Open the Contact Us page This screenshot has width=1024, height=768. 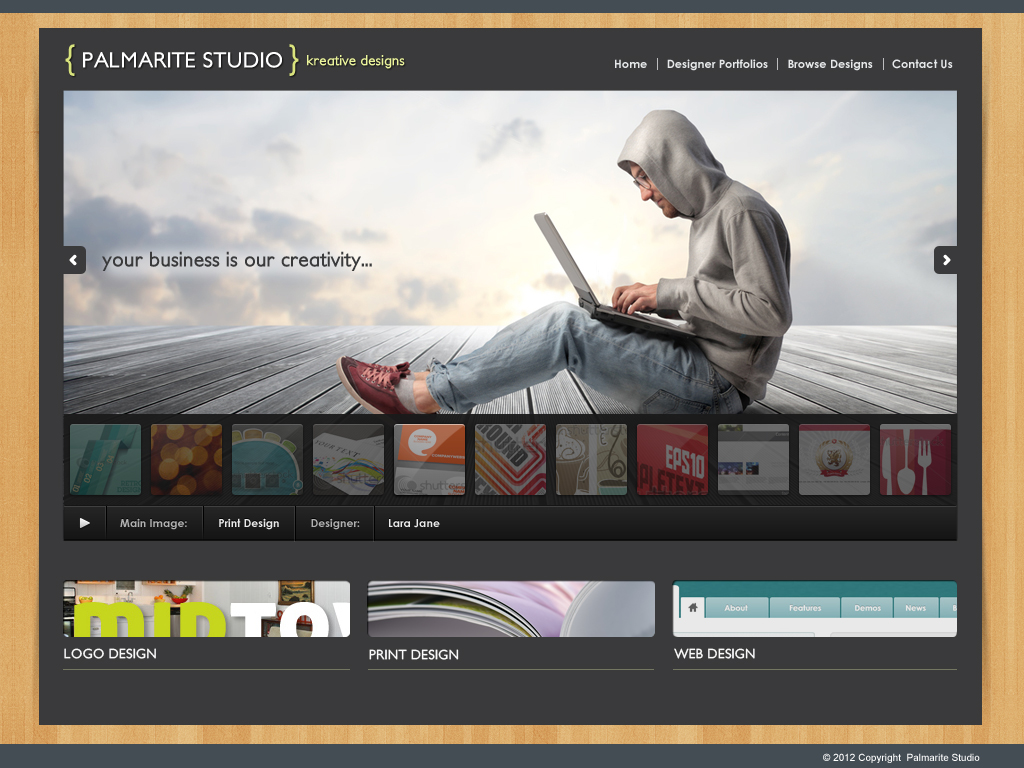(x=922, y=64)
